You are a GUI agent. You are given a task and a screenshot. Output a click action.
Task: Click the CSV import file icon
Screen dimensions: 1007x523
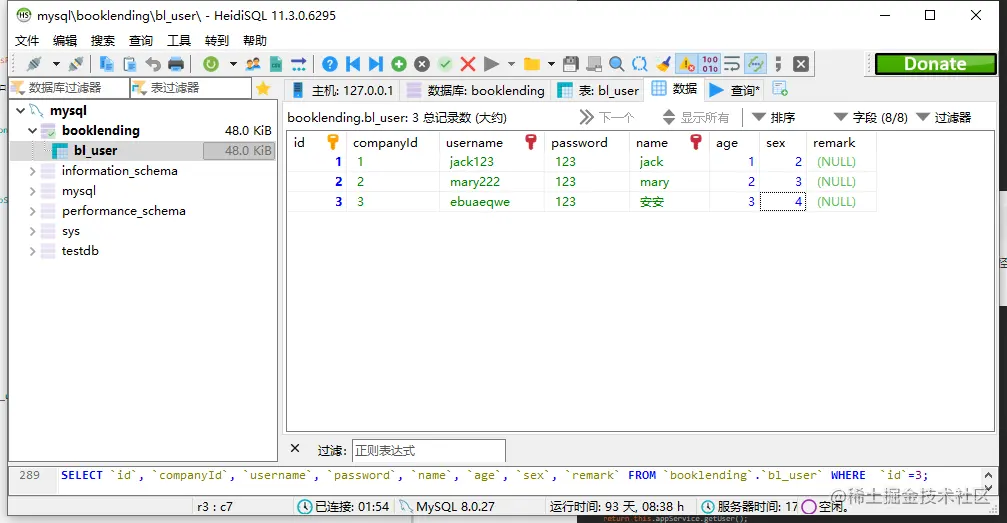[x=276, y=64]
